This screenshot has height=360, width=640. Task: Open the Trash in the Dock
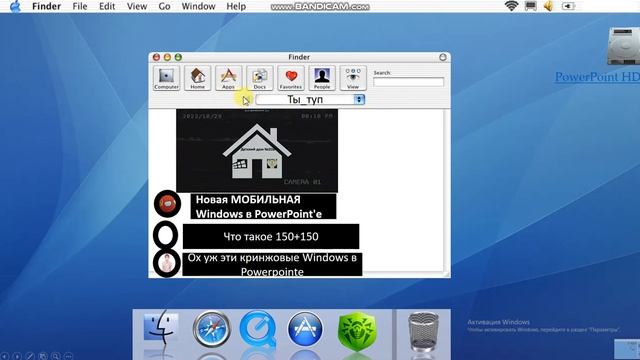pyautogui.click(x=423, y=331)
